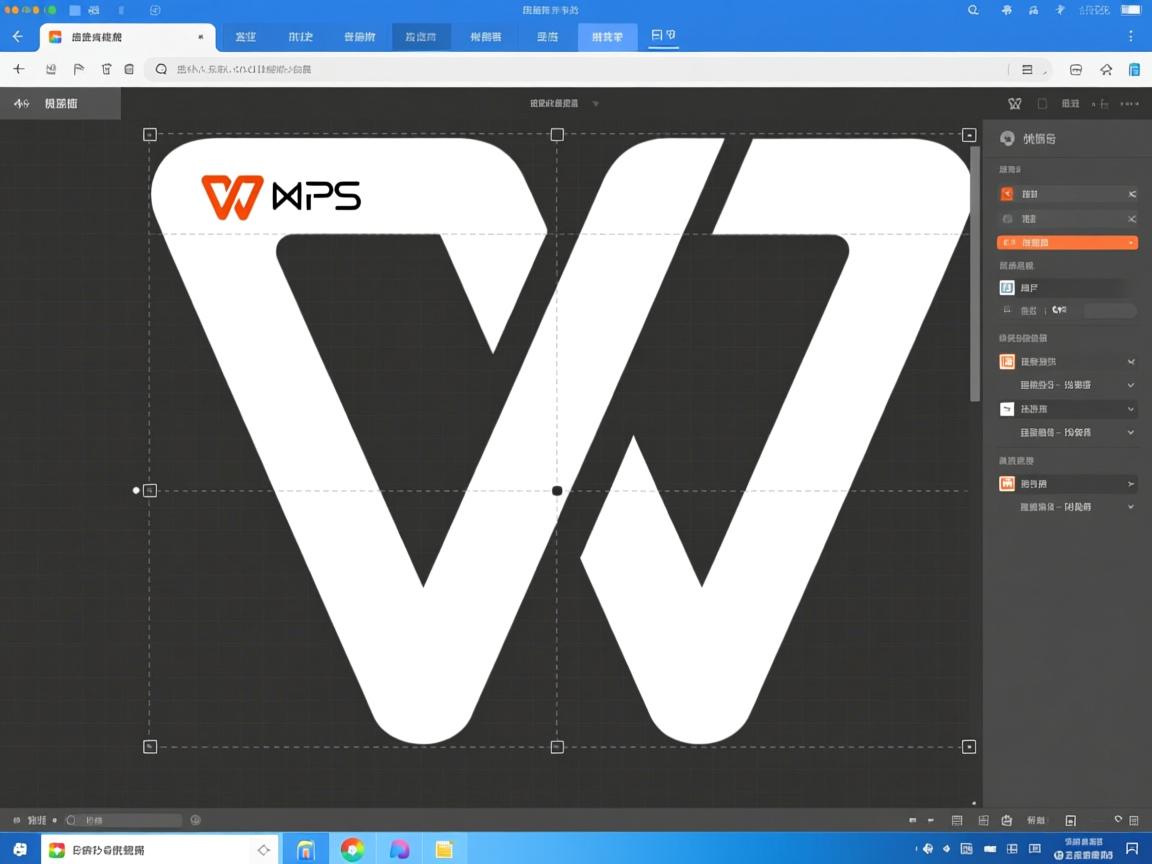The image size is (1152, 864).
Task: Expand the first orange-icon row chevron
Action: [x=1131, y=361]
